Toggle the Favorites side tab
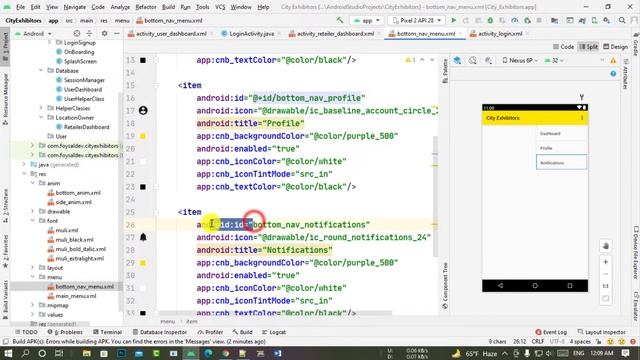Image resolution: width=640 pixels, height=360 pixels. pos(5,251)
